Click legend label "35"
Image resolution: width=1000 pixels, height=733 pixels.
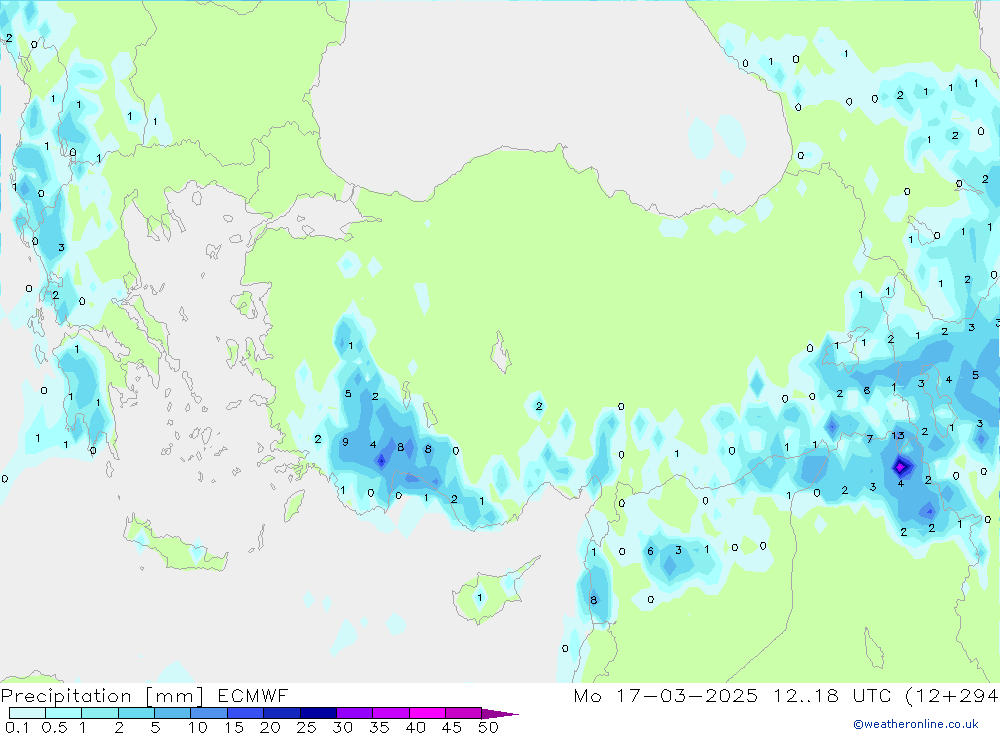[379, 727]
